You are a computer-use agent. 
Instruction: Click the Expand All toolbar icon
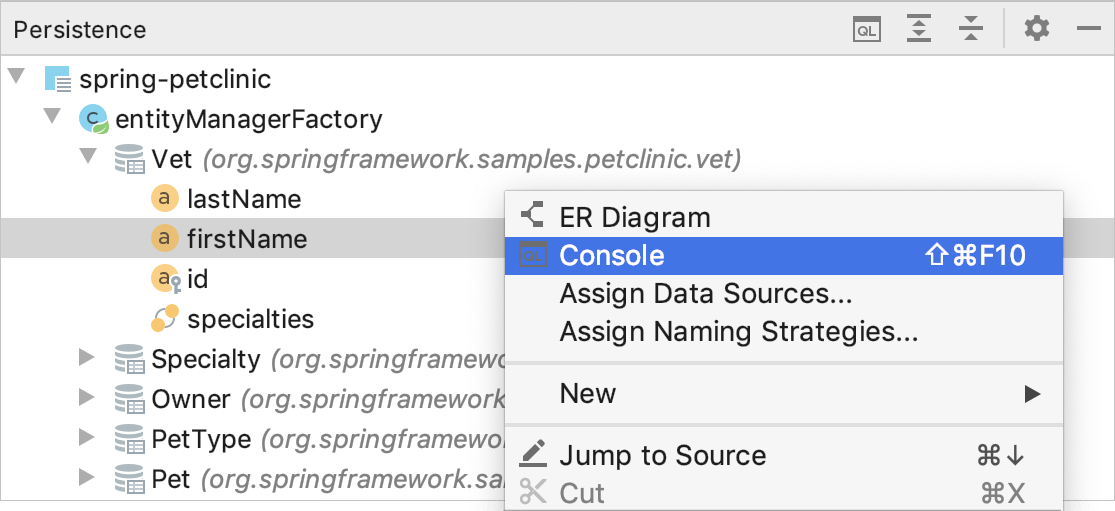(x=919, y=29)
